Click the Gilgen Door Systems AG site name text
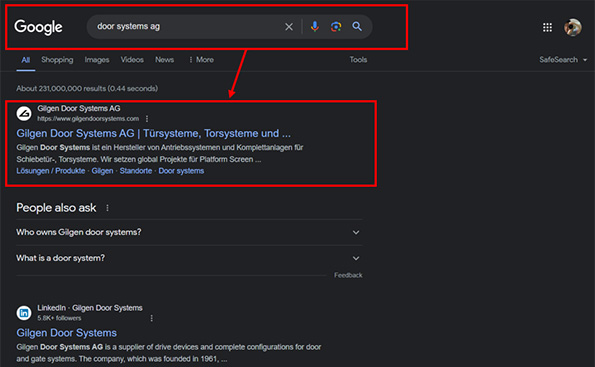Viewport: 595px width, 367px height. point(79,109)
